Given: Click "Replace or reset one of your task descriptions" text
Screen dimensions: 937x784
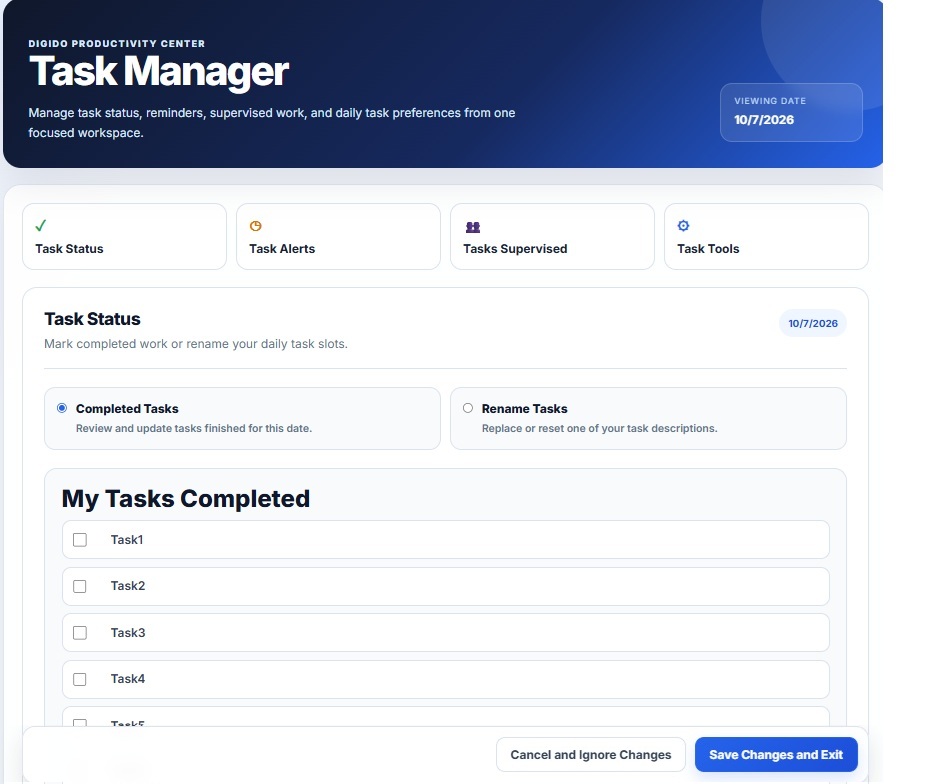Looking at the screenshot, I should [599, 428].
